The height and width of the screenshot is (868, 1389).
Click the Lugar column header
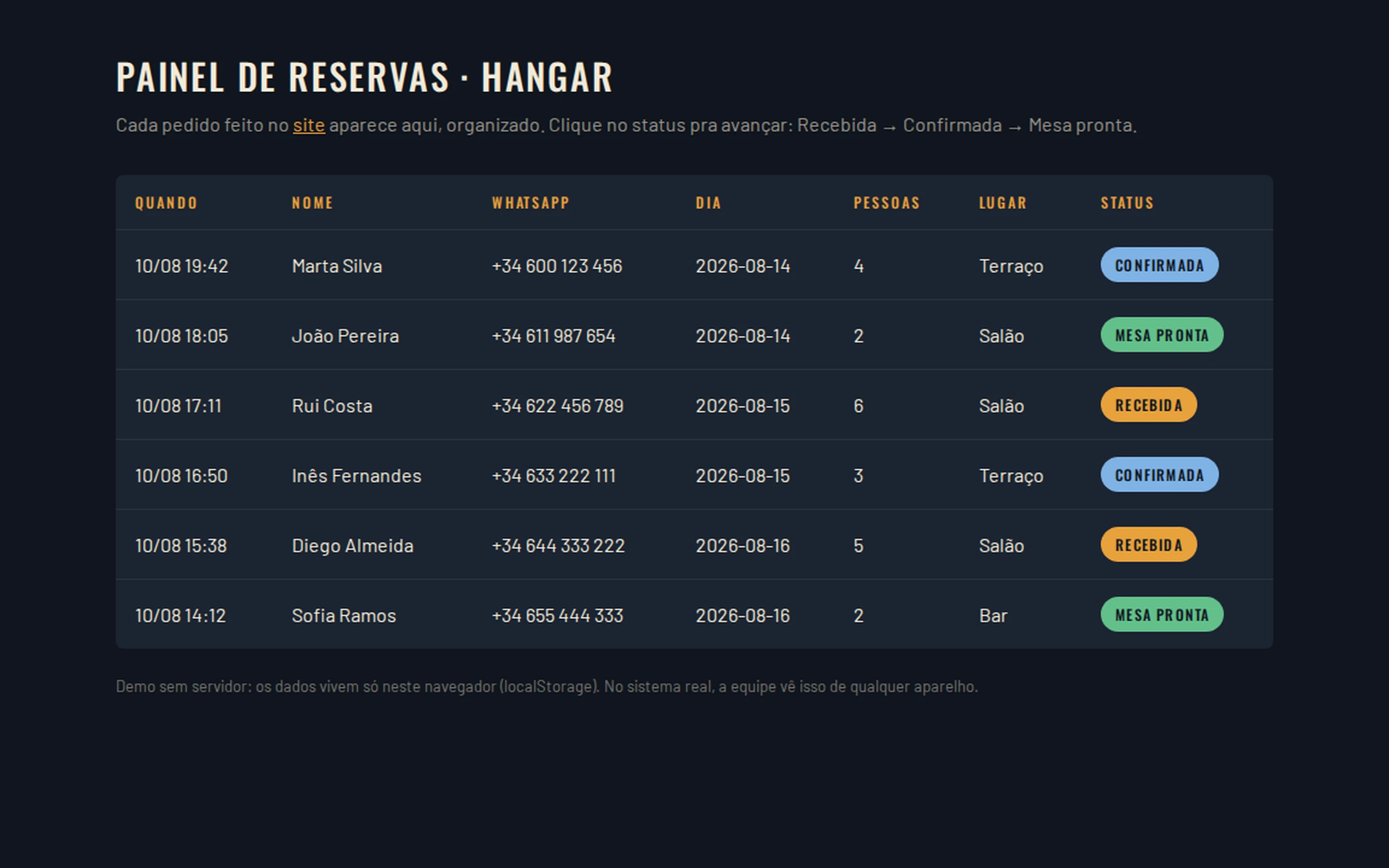[x=1003, y=203]
